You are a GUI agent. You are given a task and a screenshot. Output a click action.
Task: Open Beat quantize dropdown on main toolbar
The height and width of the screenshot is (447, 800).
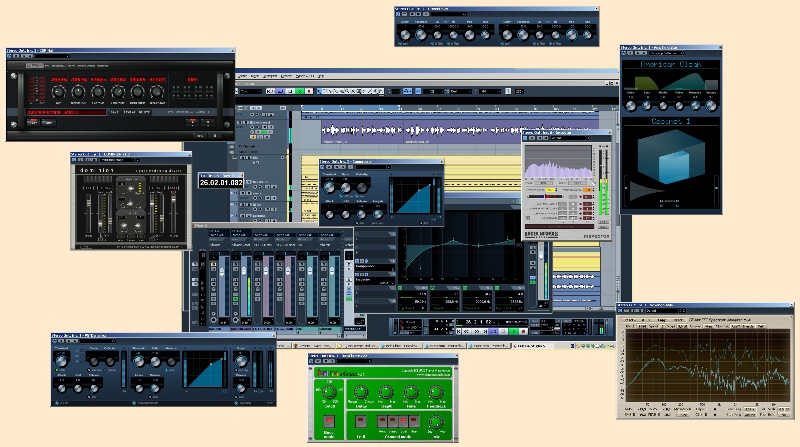(461, 91)
